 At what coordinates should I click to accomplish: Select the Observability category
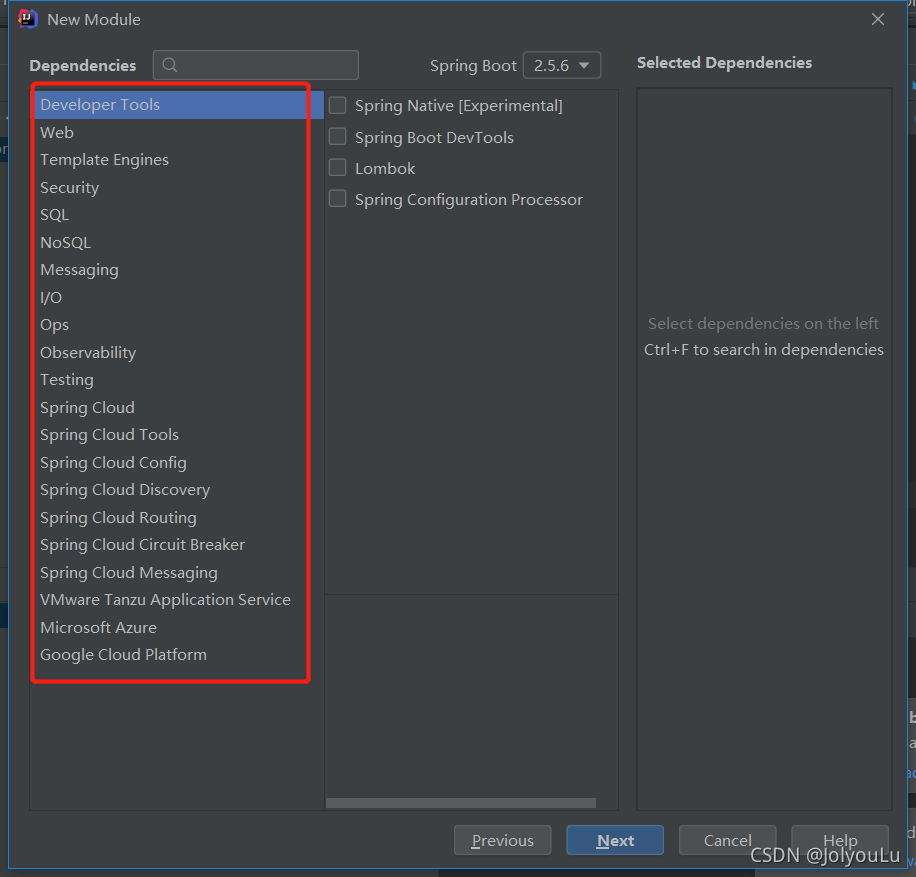[x=177, y=352]
